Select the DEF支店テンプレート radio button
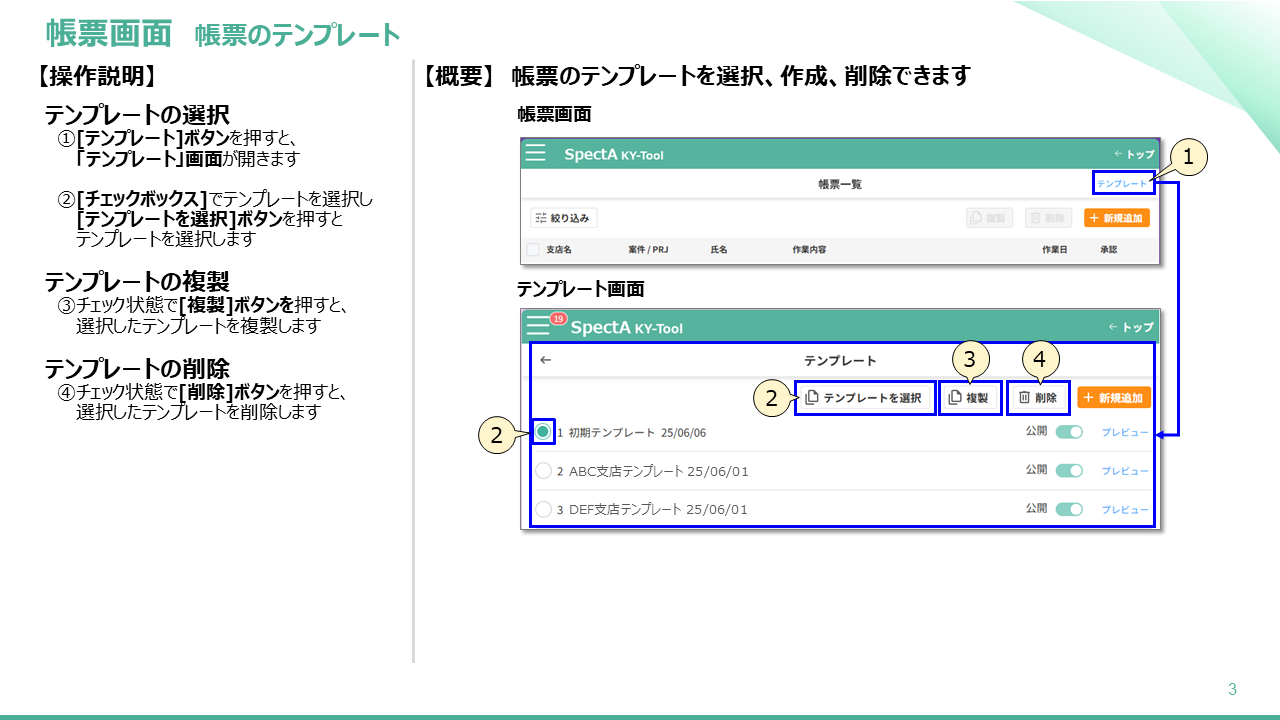The image size is (1280, 720). coord(543,509)
